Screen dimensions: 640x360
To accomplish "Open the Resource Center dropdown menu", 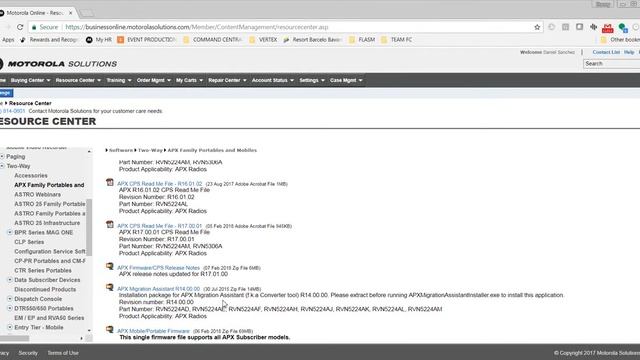I will click(78, 80).
